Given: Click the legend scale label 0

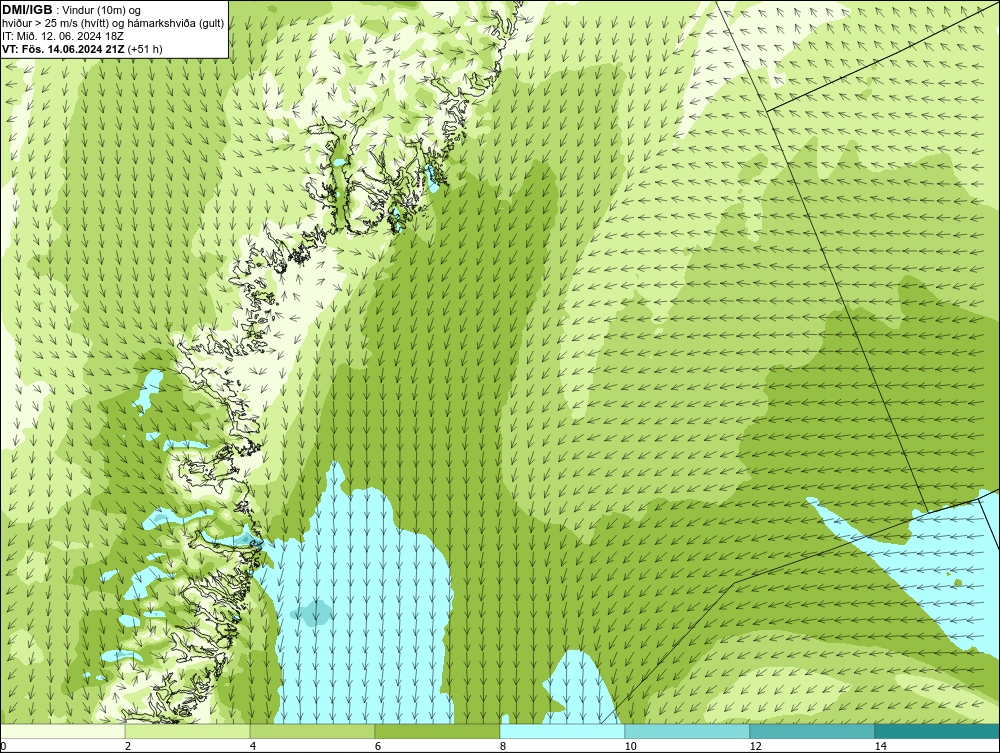Looking at the screenshot, I should (x=3, y=747).
